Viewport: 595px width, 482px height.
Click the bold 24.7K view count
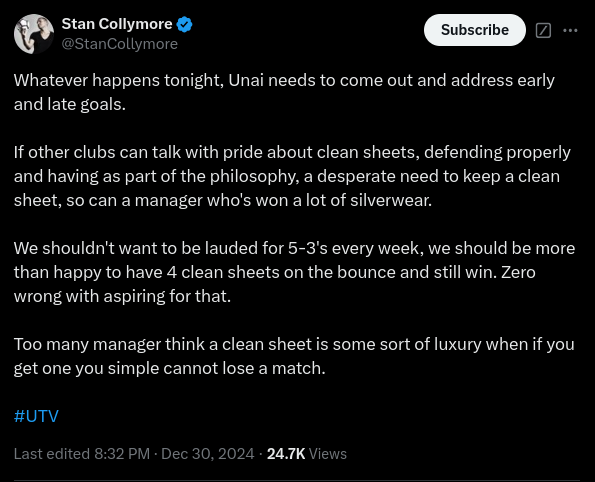pos(286,454)
